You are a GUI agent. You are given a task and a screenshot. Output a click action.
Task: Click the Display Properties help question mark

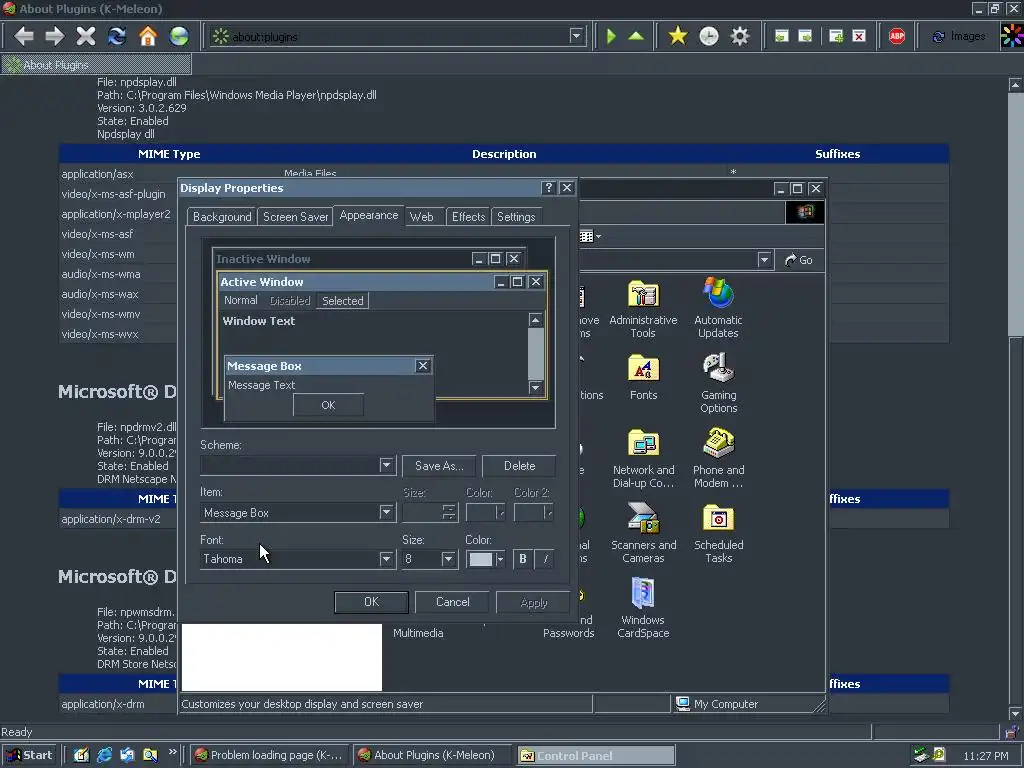coord(549,188)
